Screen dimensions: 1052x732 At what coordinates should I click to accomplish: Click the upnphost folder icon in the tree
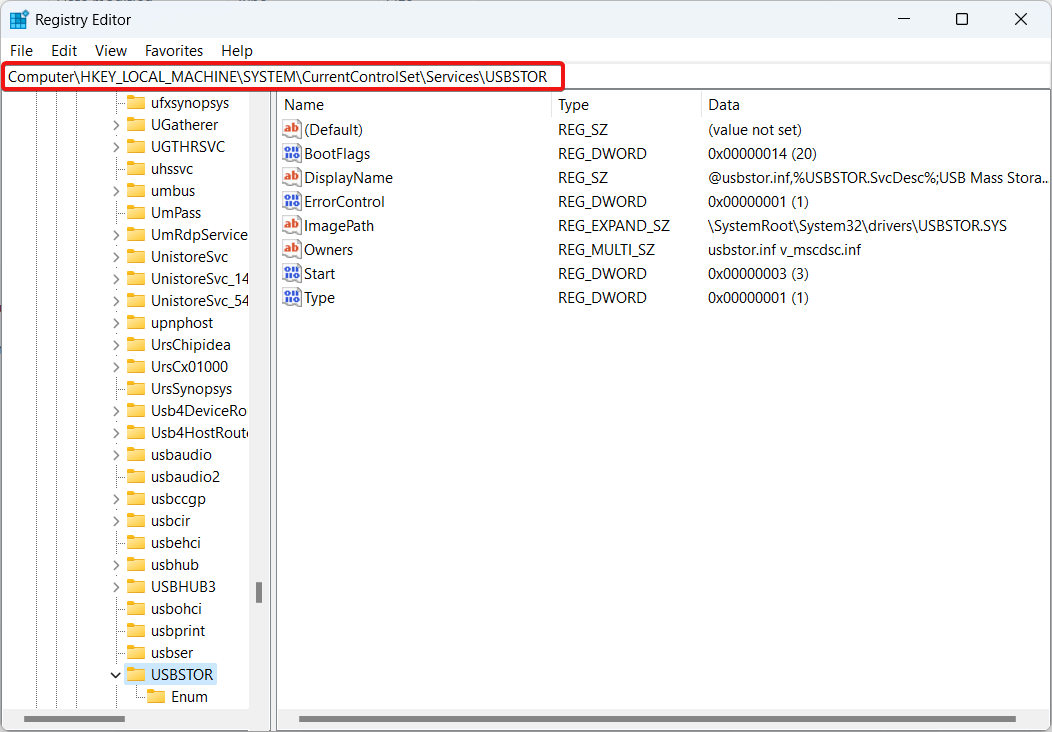134,322
